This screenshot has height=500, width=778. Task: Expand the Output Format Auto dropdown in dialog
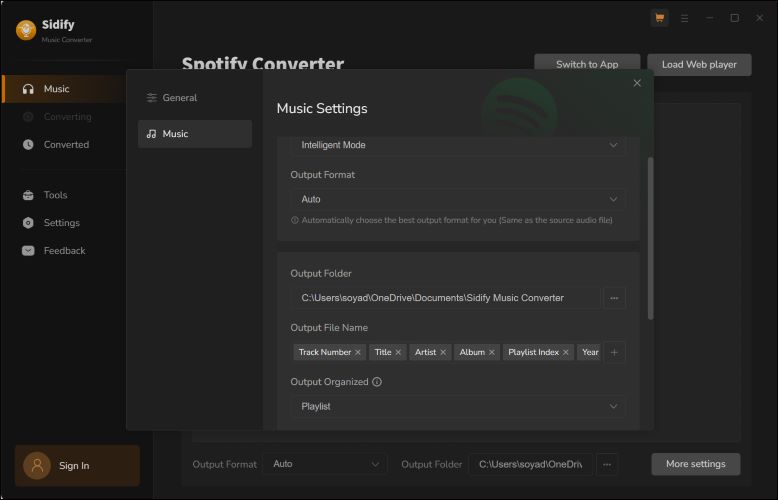pyautogui.click(x=458, y=199)
